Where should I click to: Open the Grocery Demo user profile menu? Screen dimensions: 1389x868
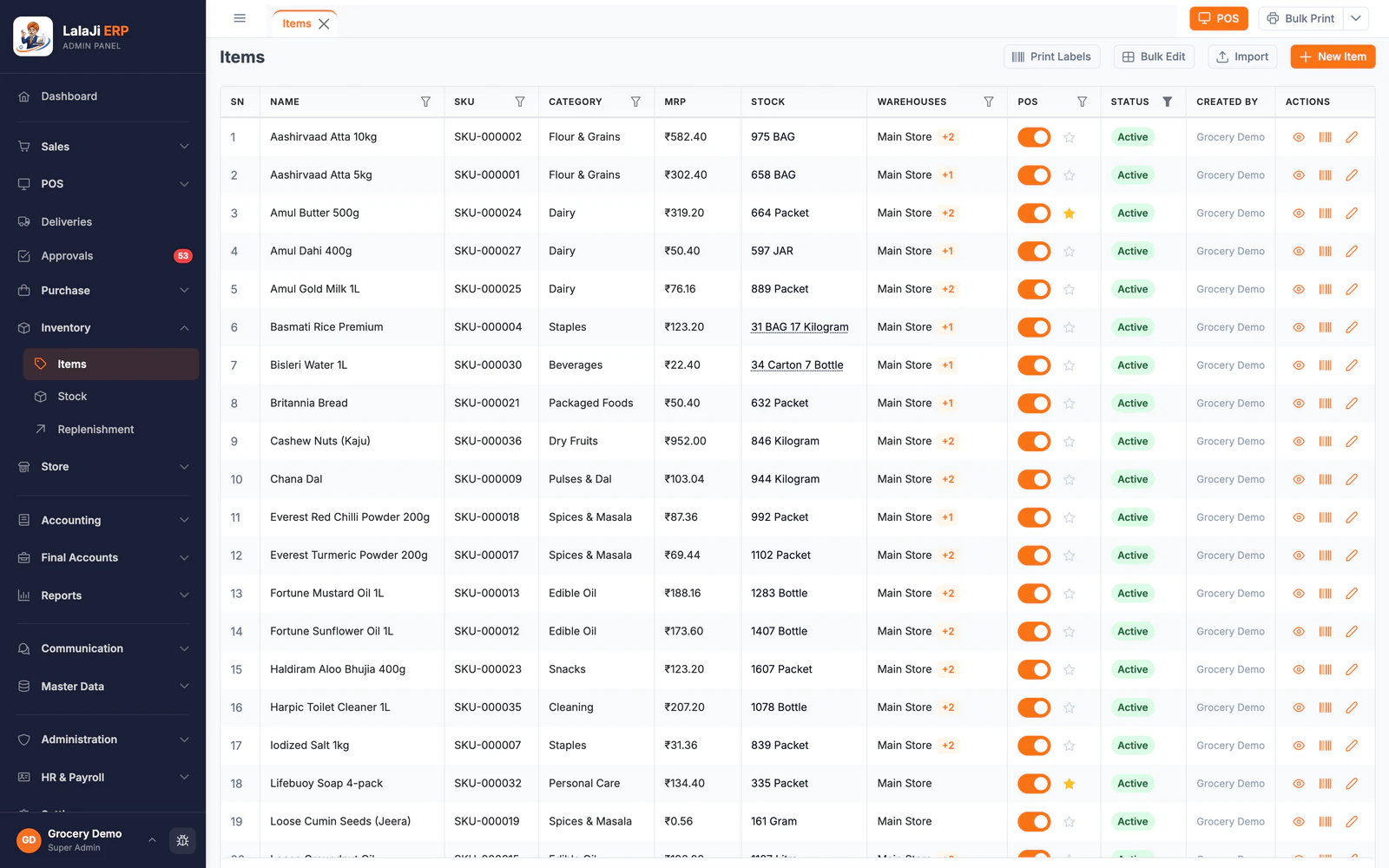tap(87, 840)
